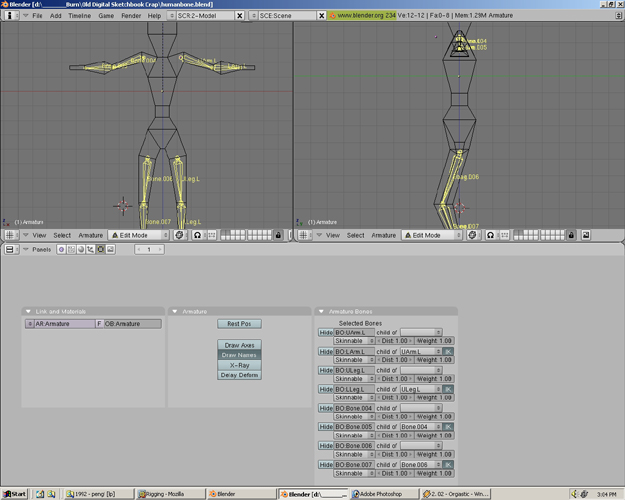
Task: Toggle Hide for bone LLeg.L
Action: pyautogui.click(x=326, y=389)
